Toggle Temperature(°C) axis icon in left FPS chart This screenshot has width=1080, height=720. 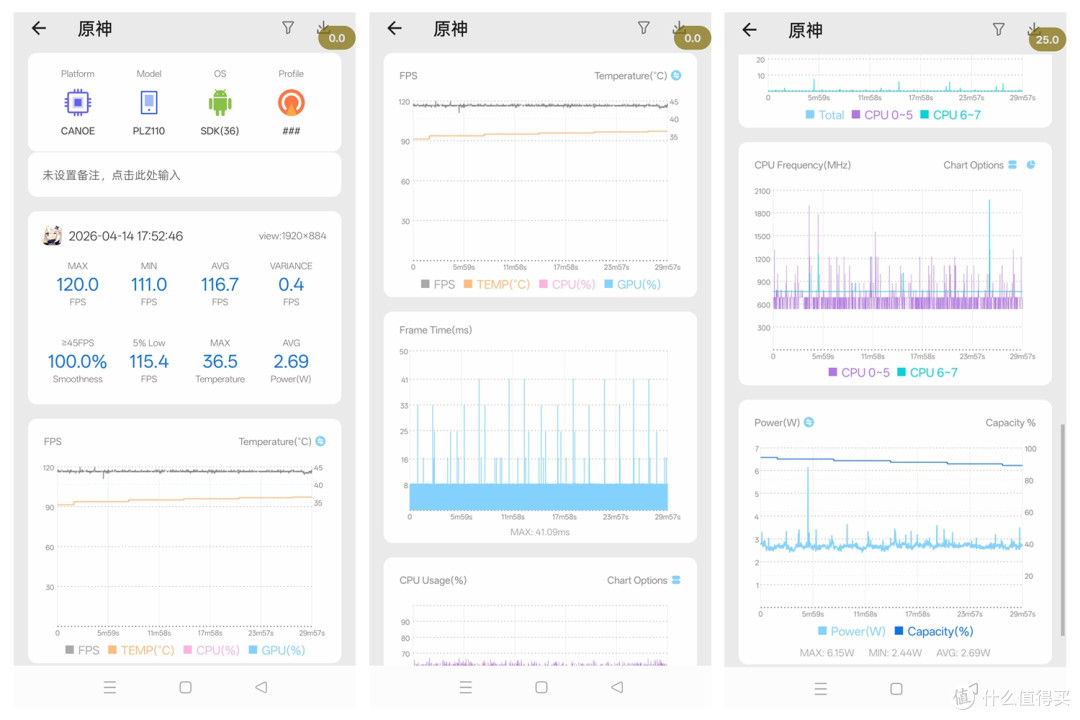tap(320, 441)
